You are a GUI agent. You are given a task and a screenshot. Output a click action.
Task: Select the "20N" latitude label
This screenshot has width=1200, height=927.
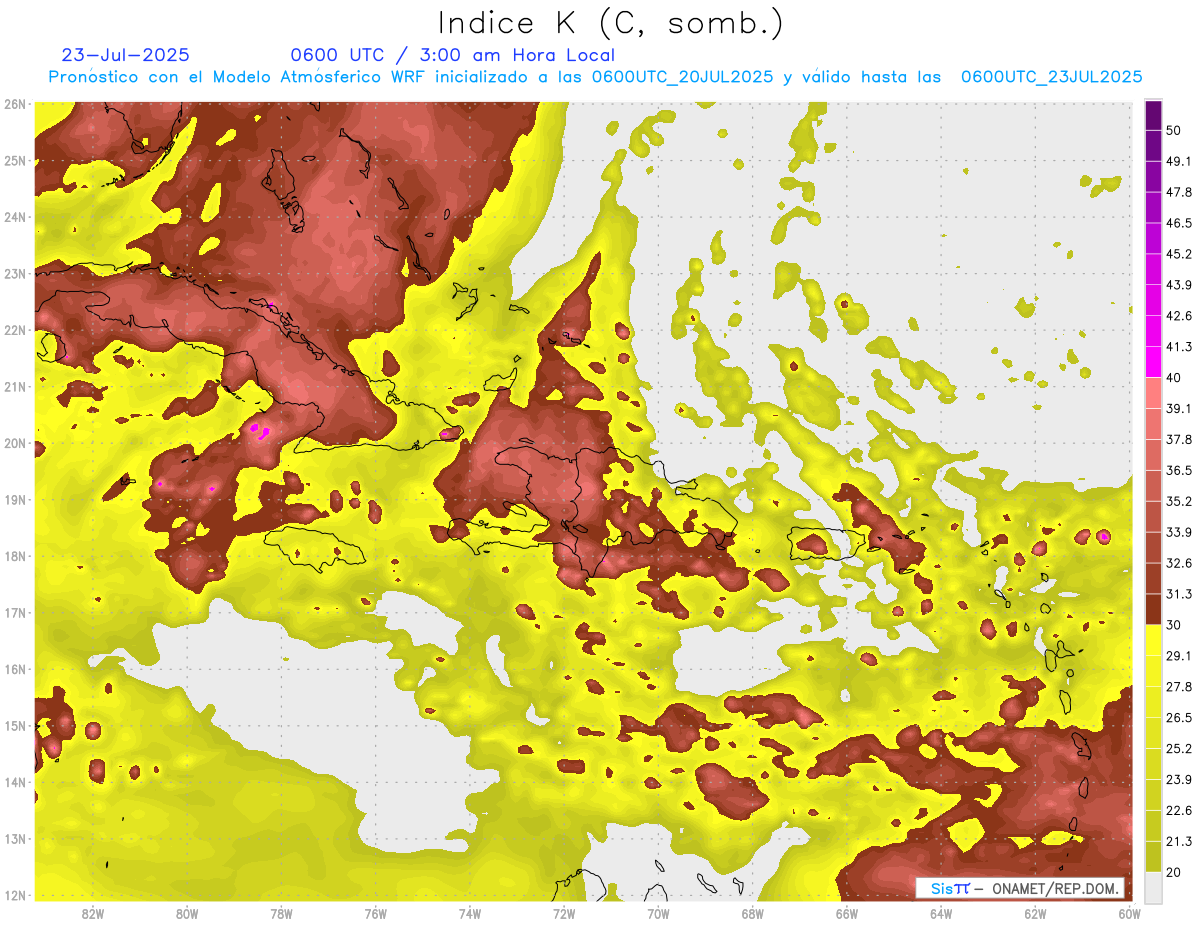(x=14, y=443)
